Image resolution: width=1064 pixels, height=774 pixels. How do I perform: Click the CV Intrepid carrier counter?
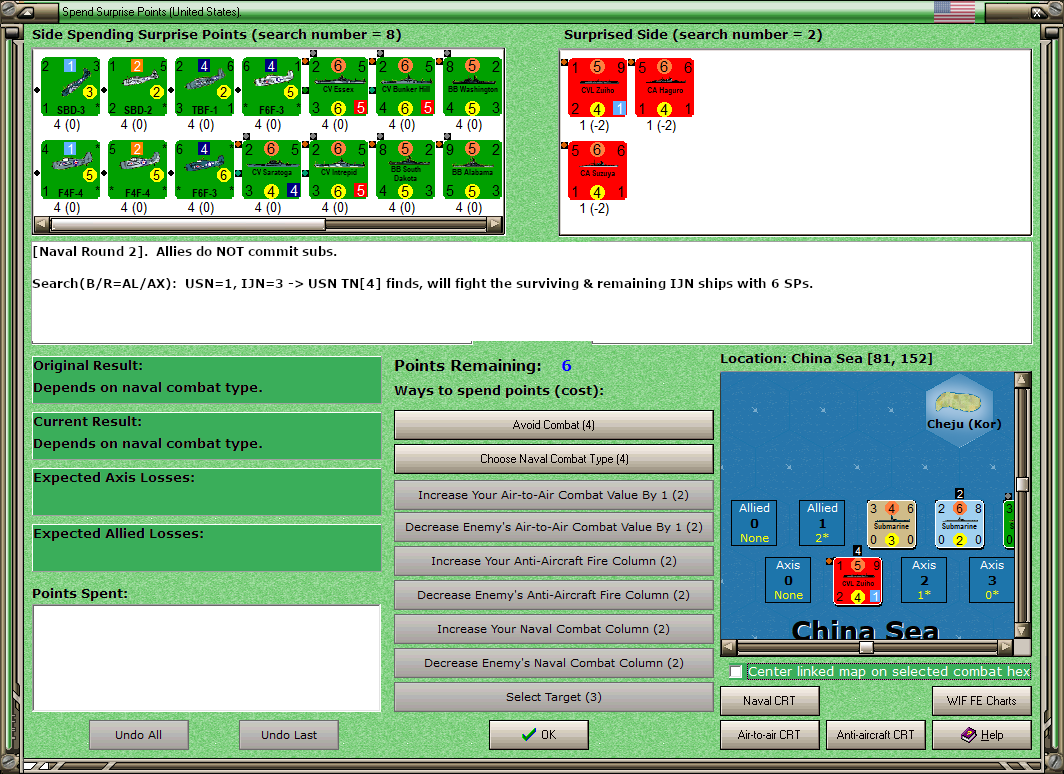click(339, 170)
